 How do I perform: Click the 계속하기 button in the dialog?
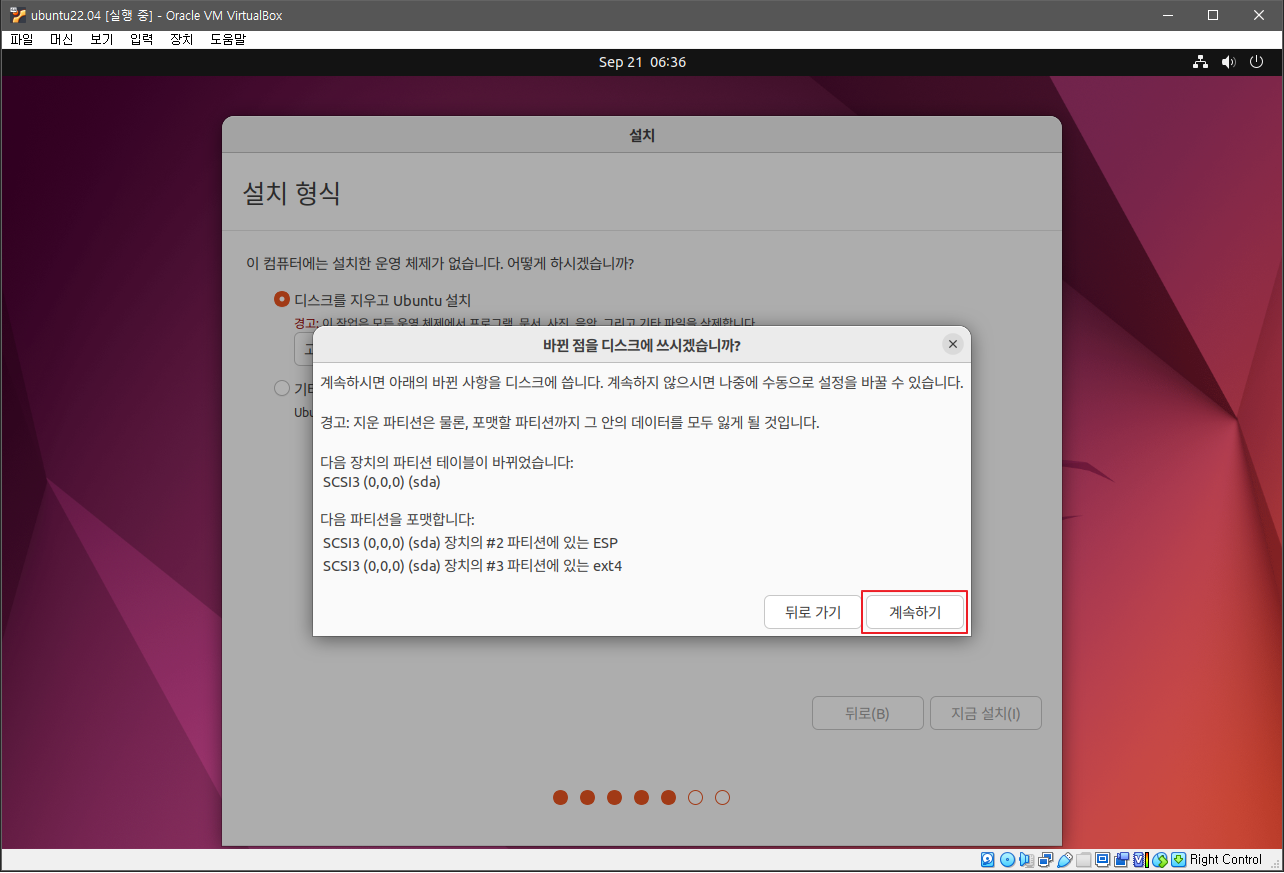[915, 612]
